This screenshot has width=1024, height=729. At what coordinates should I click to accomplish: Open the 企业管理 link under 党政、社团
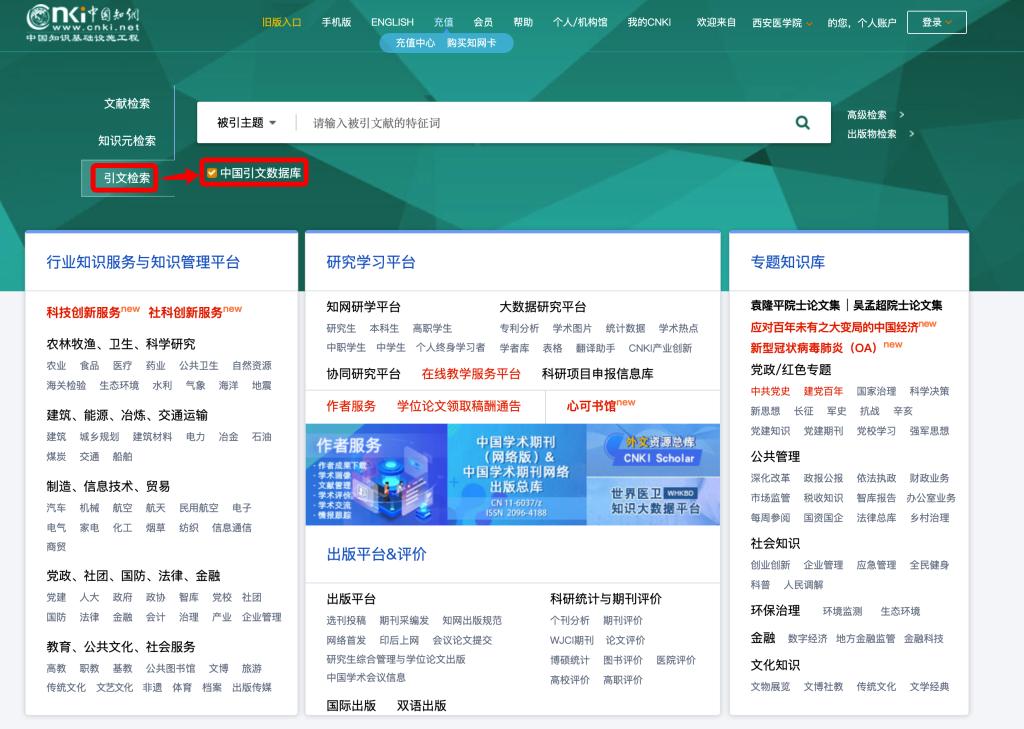[262, 617]
